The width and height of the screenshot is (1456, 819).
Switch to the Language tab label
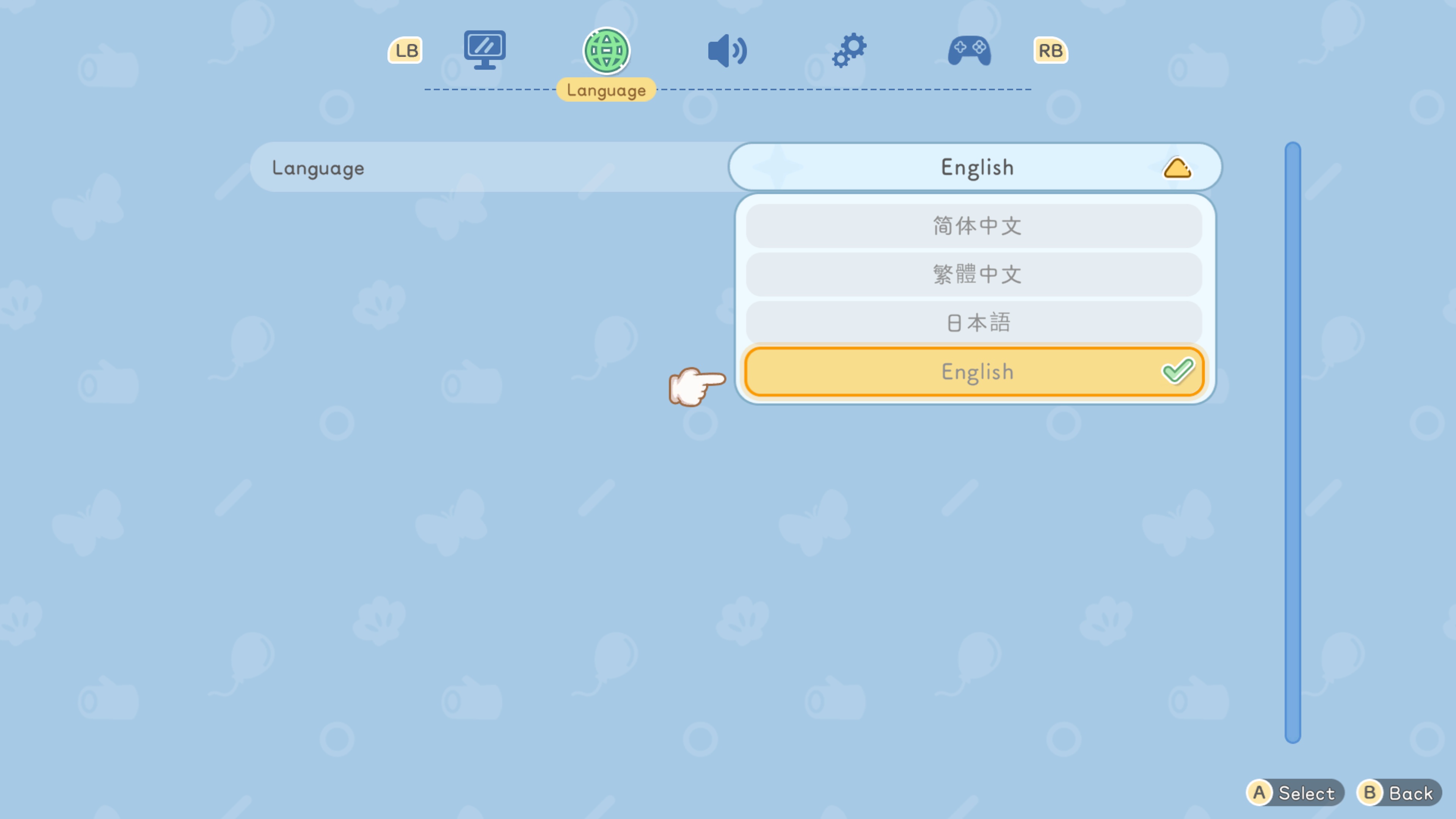point(606,89)
